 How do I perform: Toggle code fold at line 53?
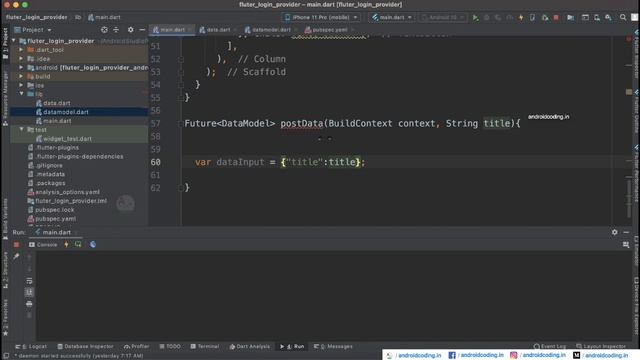coord(181,72)
